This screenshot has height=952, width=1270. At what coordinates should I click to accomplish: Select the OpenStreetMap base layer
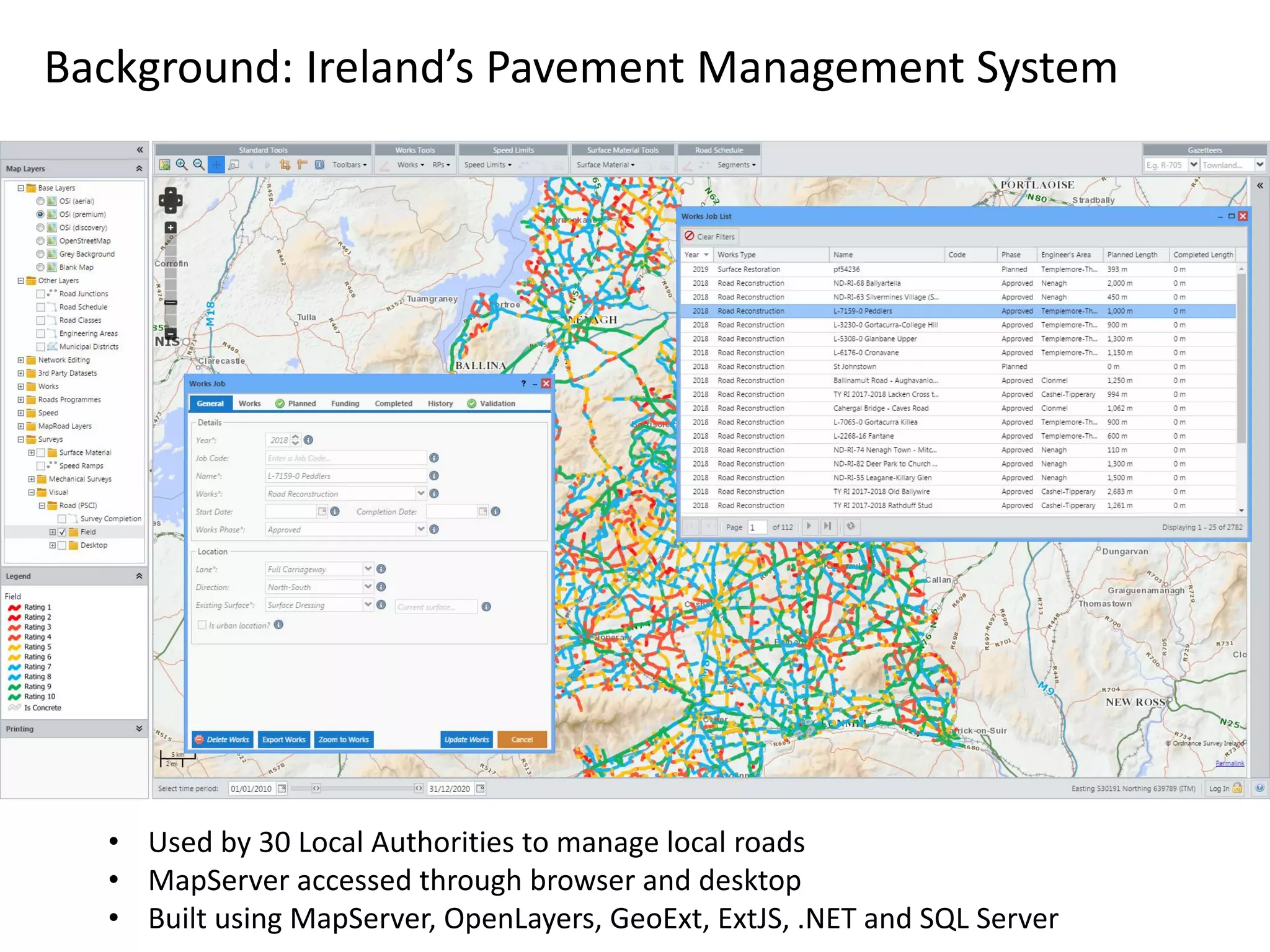point(40,240)
